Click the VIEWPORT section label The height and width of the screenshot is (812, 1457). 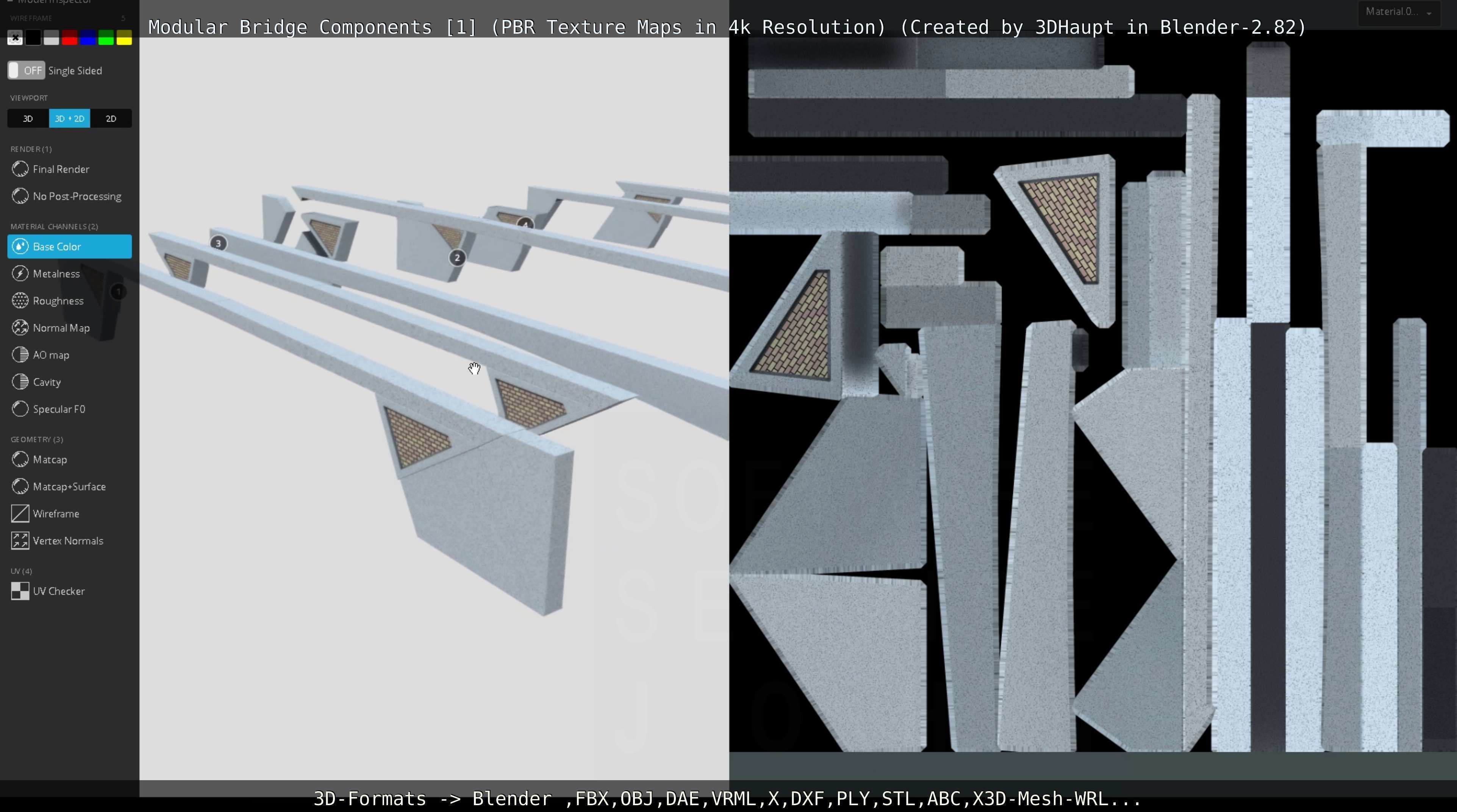click(29, 98)
